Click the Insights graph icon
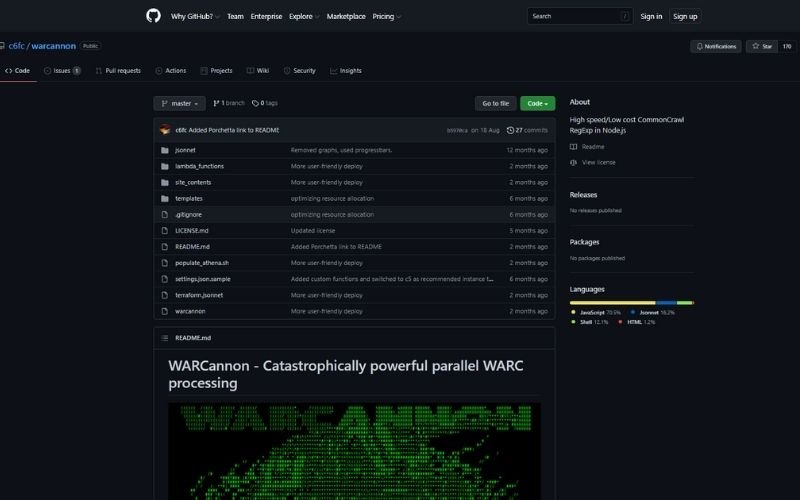800x500 pixels. coord(333,70)
